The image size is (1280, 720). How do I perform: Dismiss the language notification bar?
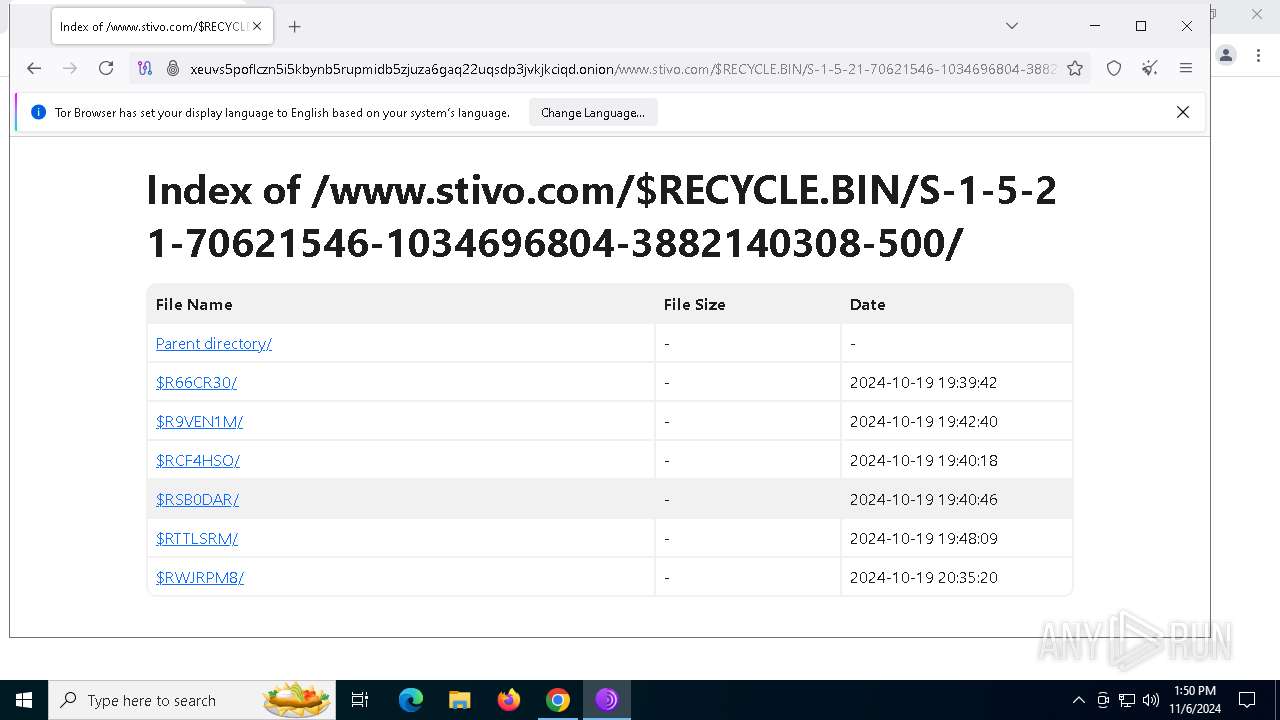pos(1183,112)
